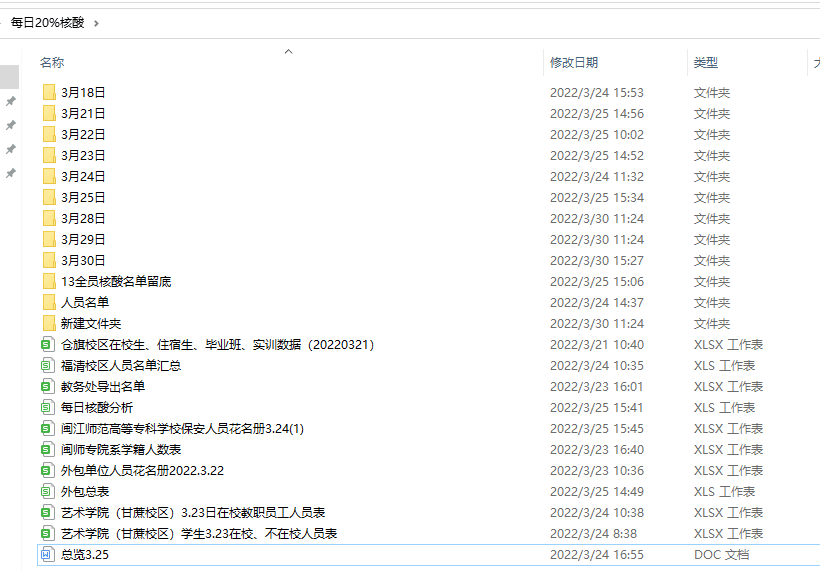The width and height of the screenshot is (820, 571).
Task: Click the 新建文件夹 folder icon
Action: pyautogui.click(x=48, y=323)
